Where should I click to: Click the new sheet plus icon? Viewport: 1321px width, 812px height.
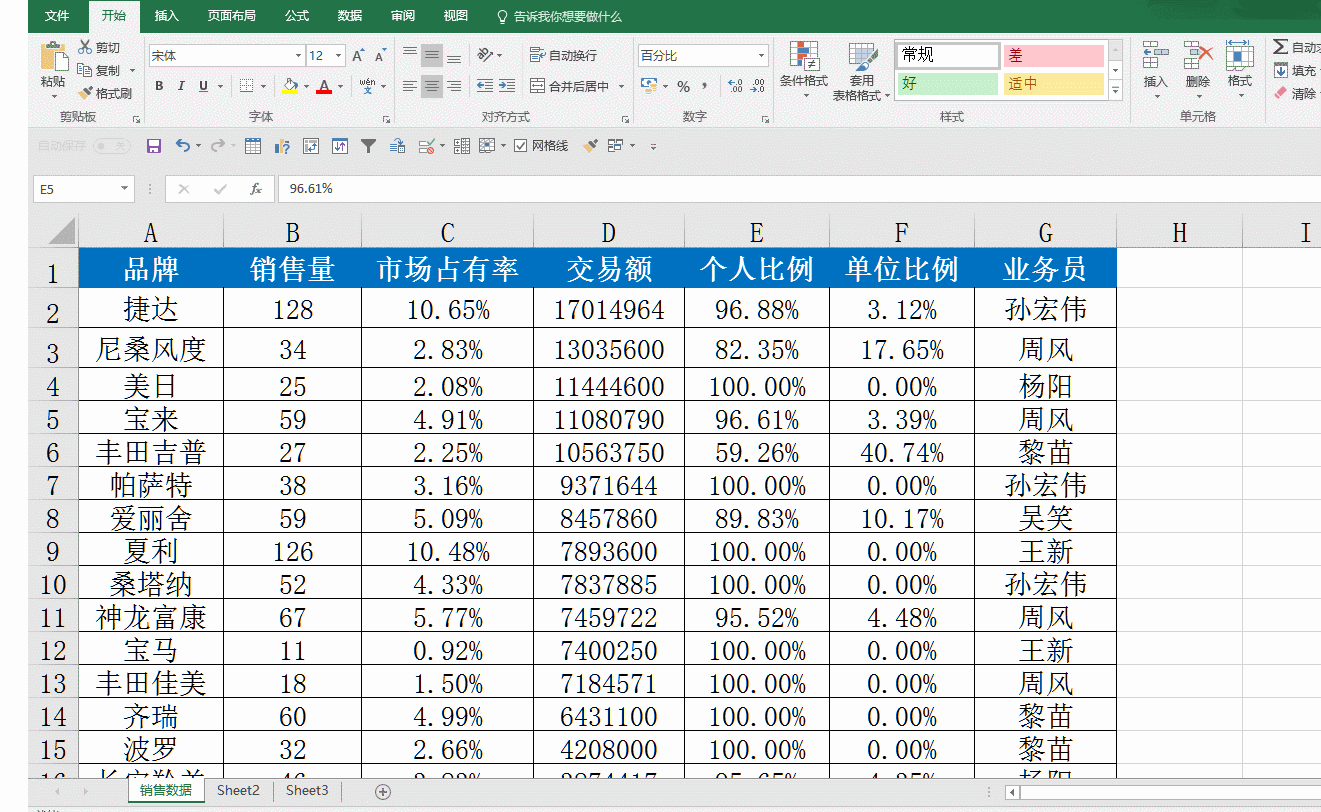point(382,791)
